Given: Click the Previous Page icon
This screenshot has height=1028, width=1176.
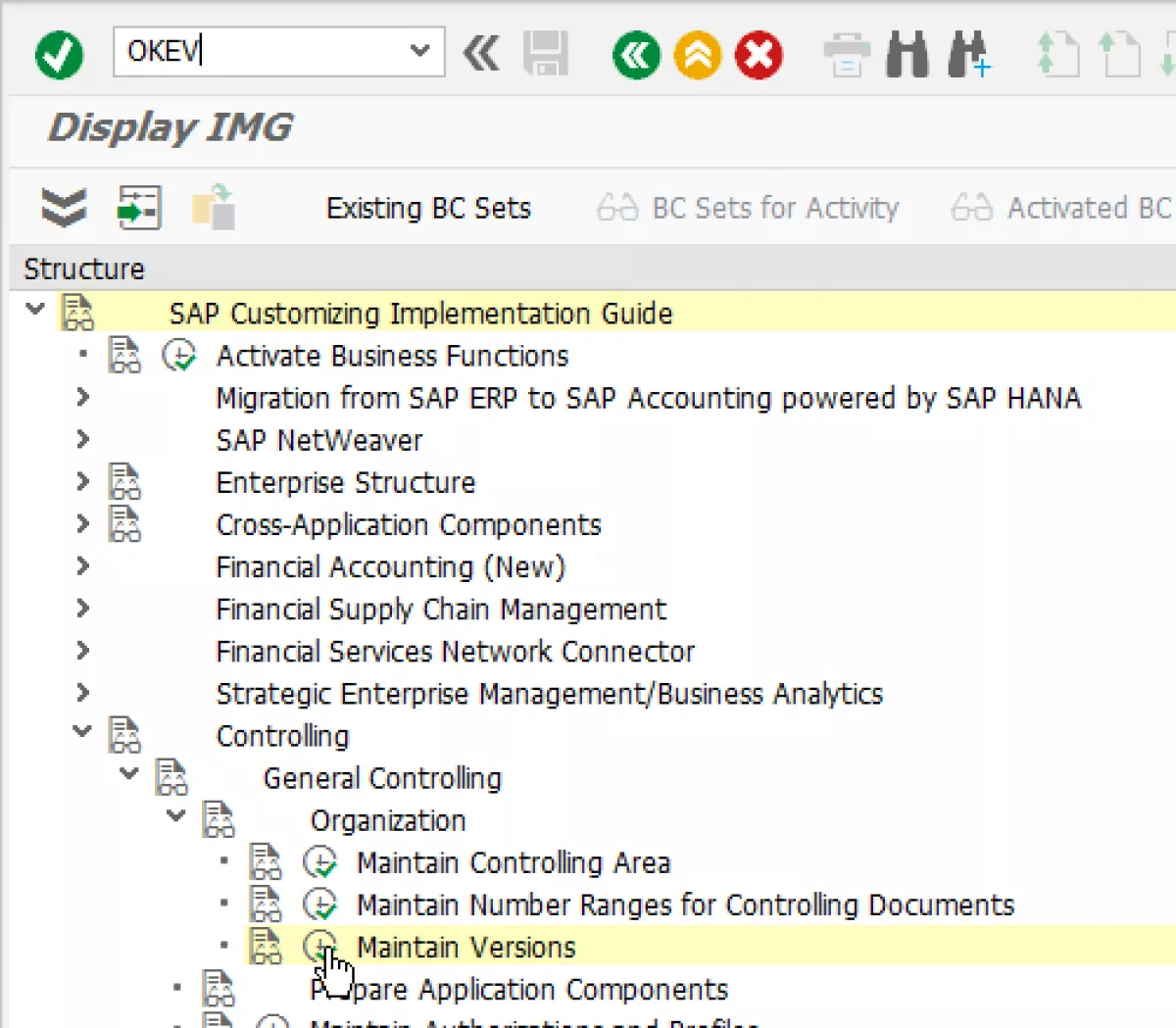Looking at the screenshot, I should click(x=1119, y=54).
